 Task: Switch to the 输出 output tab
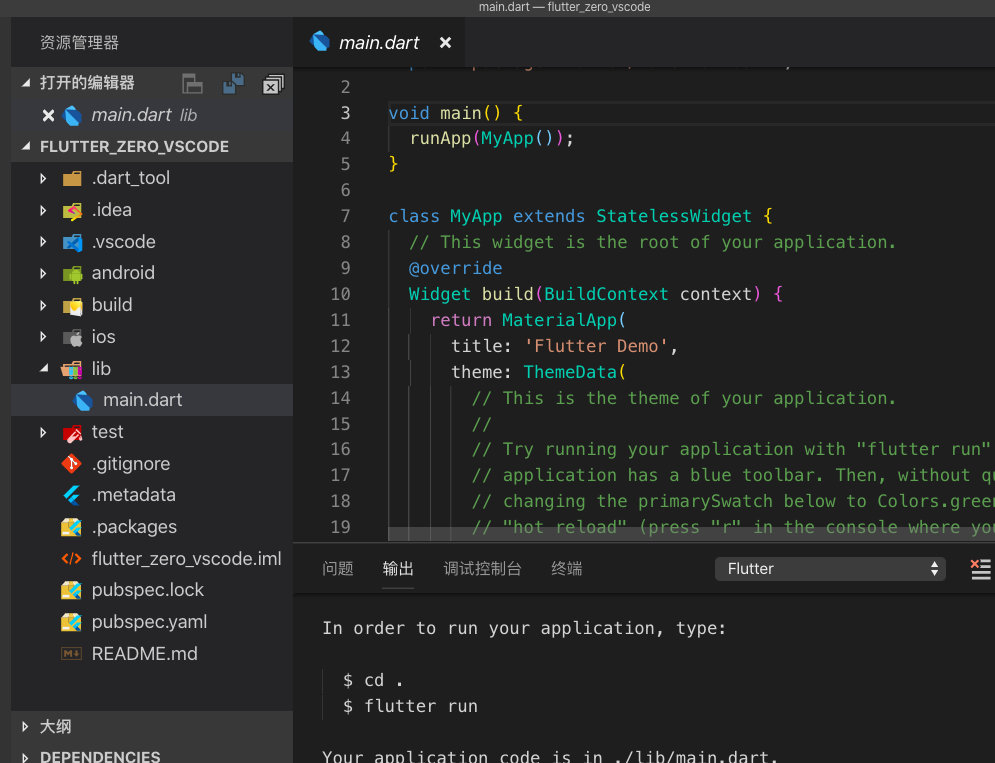point(398,569)
